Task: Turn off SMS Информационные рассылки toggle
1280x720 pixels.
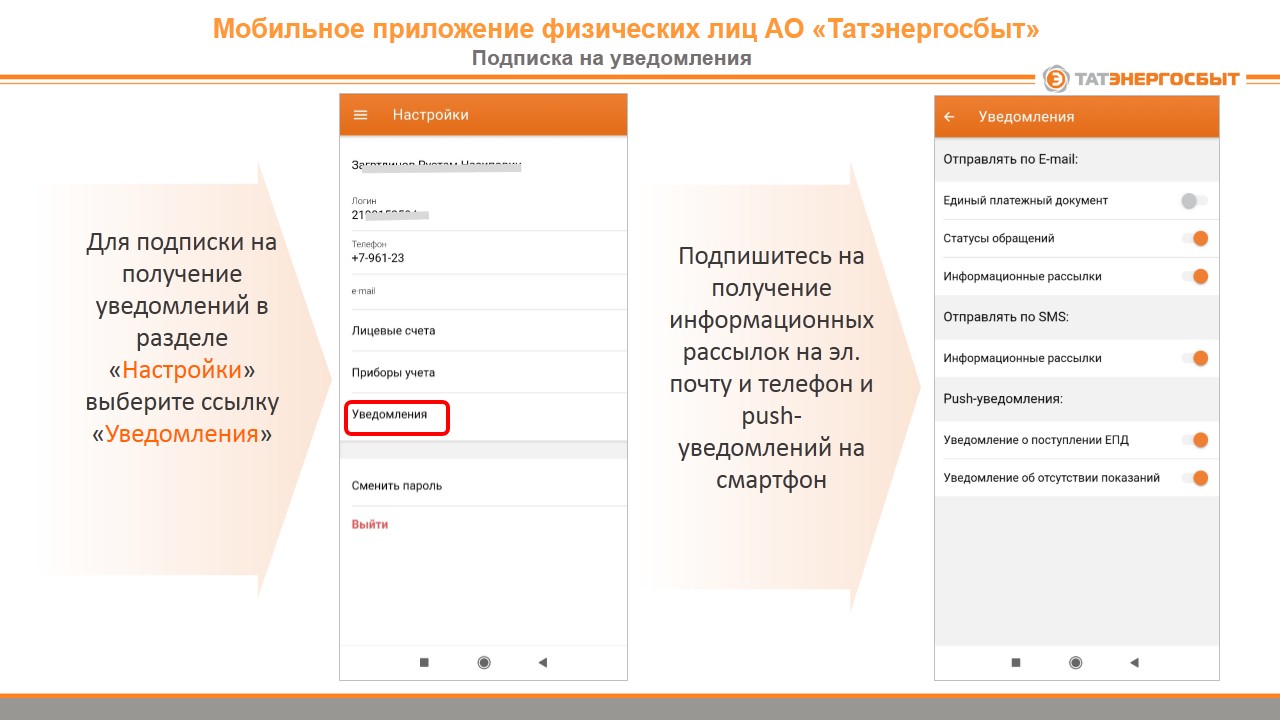Action: 1195,358
